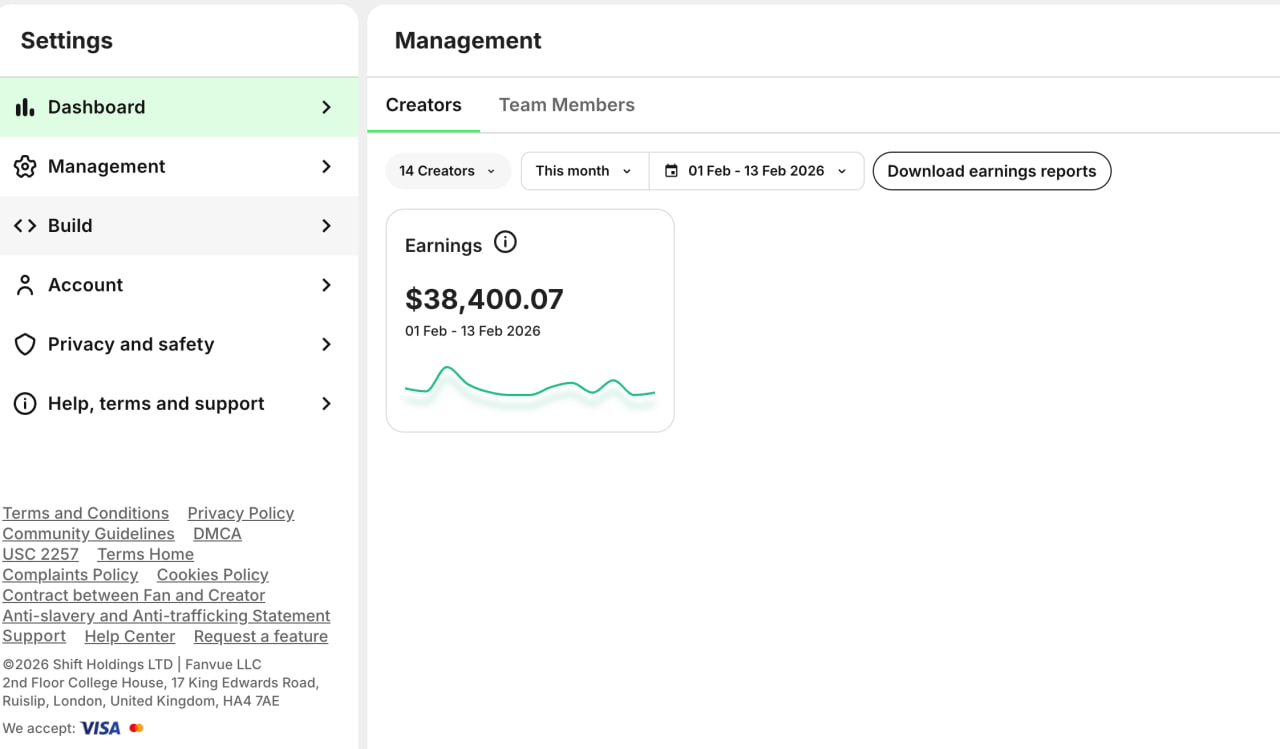Click the Dashboard bar chart icon
1280x749 pixels.
coord(25,107)
